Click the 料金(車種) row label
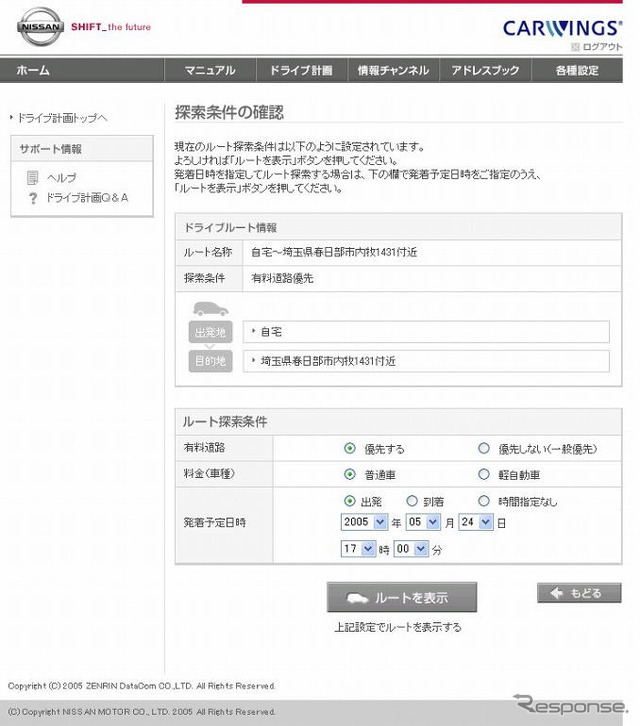The image size is (640, 726). (209, 474)
